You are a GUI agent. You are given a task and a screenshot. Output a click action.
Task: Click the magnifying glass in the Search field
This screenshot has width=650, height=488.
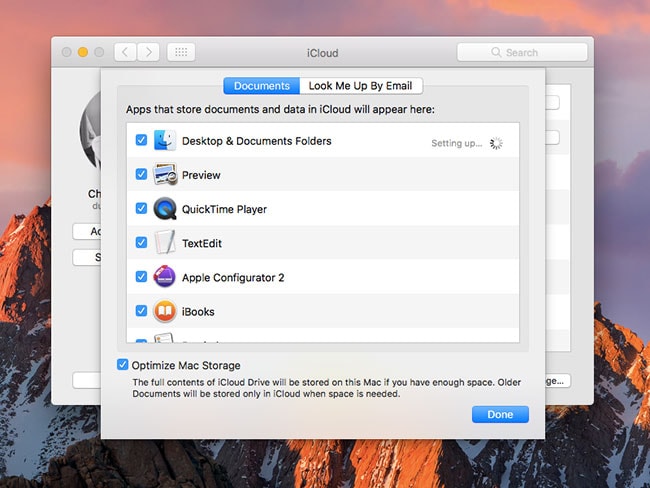click(x=496, y=52)
